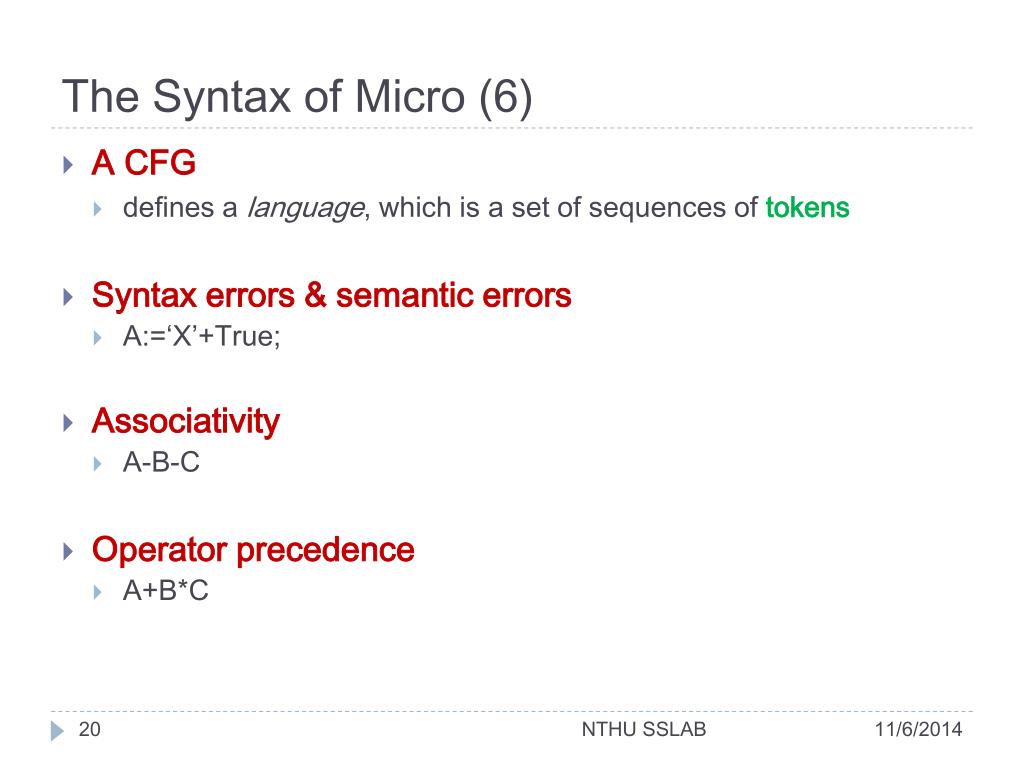
Task: Click the green word 'tokens'
Action: (x=807, y=208)
